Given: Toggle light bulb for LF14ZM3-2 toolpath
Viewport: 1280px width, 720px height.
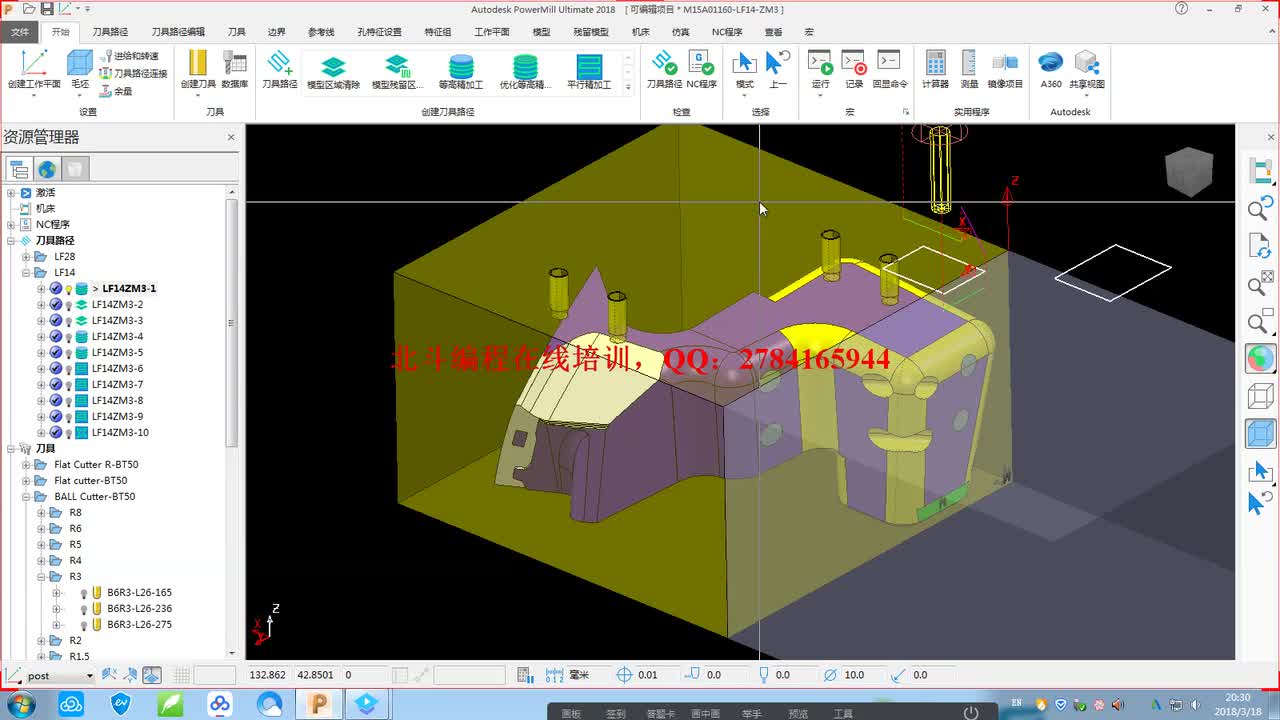Looking at the screenshot, I should point(69,305).
